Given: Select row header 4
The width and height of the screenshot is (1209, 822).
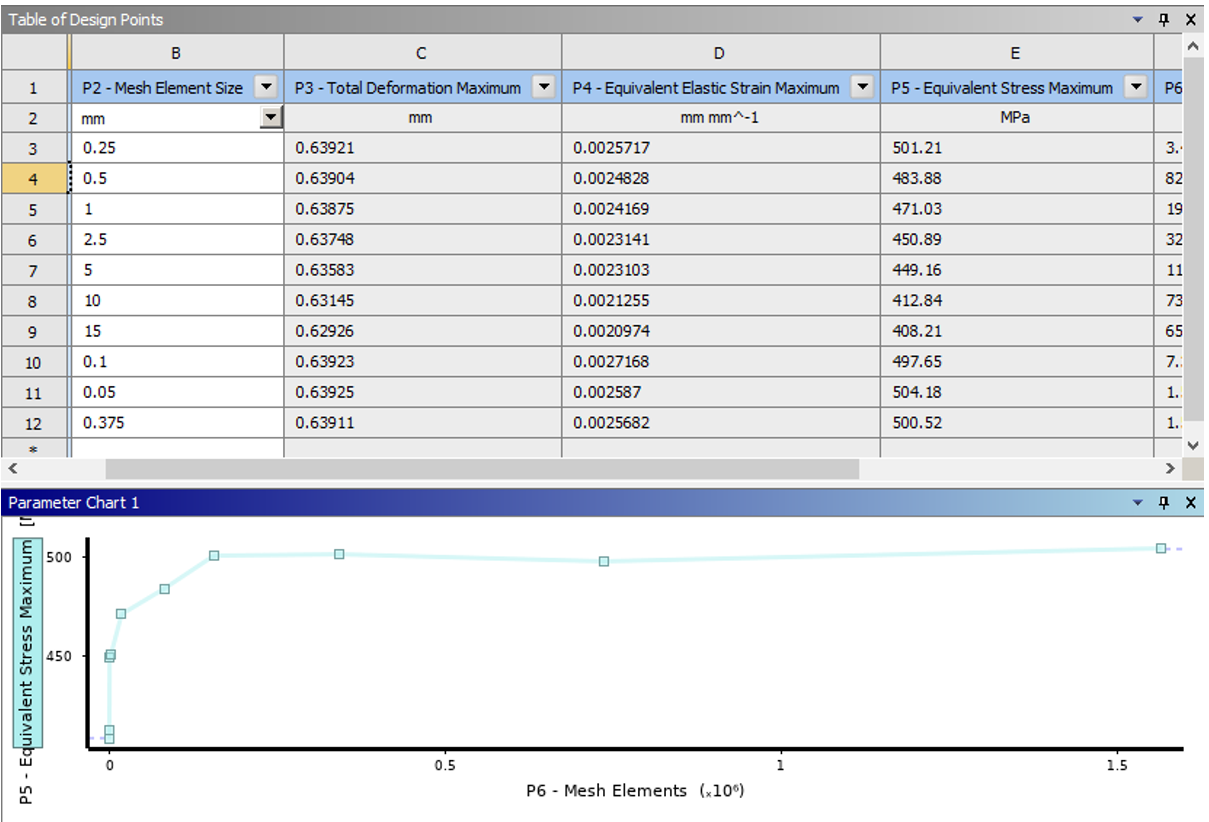Looking at the screenshot, I should point(34,179).
